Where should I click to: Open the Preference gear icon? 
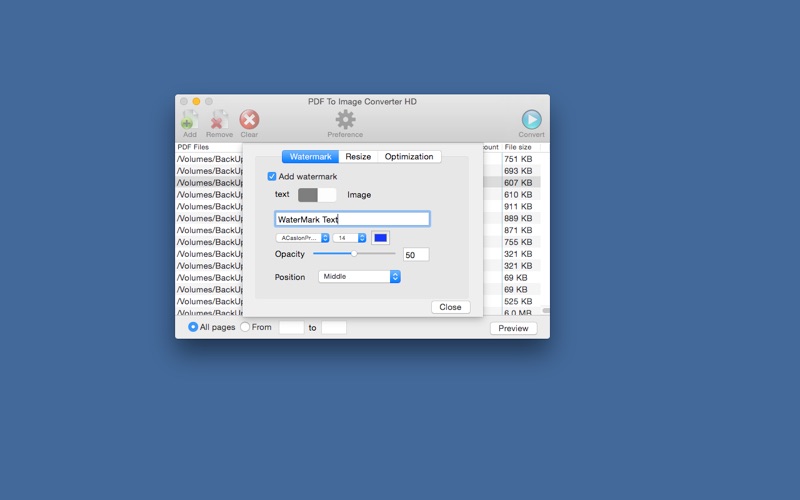[345, 121]
